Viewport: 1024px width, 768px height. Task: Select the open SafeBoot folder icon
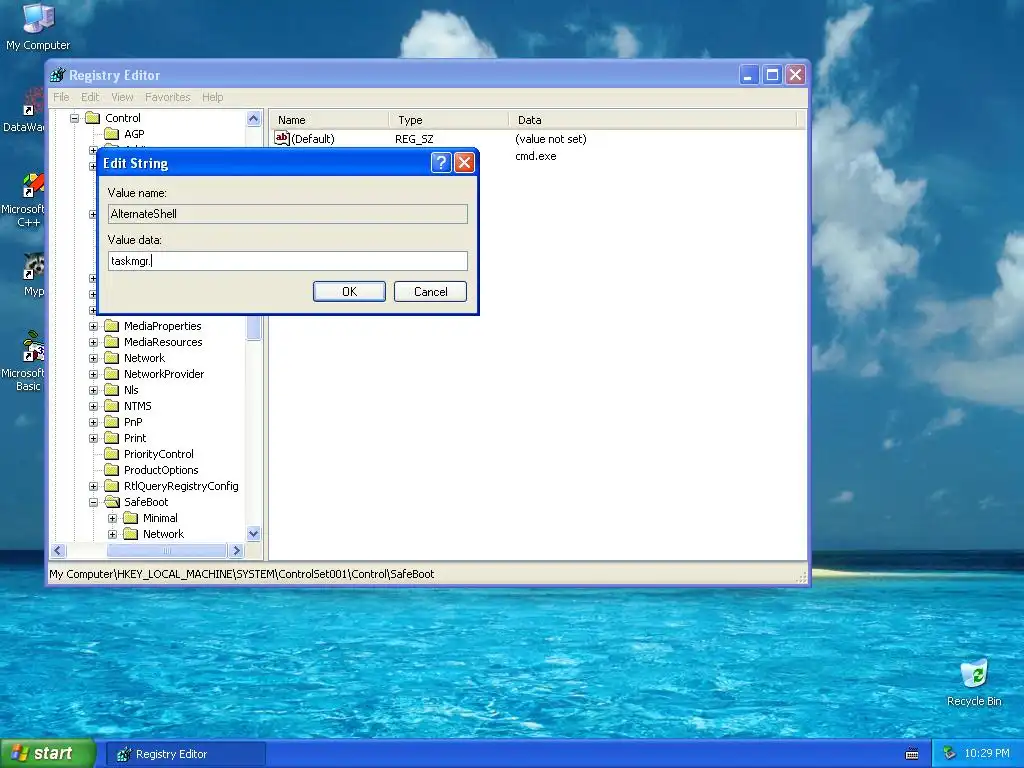click(x=112, y=502)
